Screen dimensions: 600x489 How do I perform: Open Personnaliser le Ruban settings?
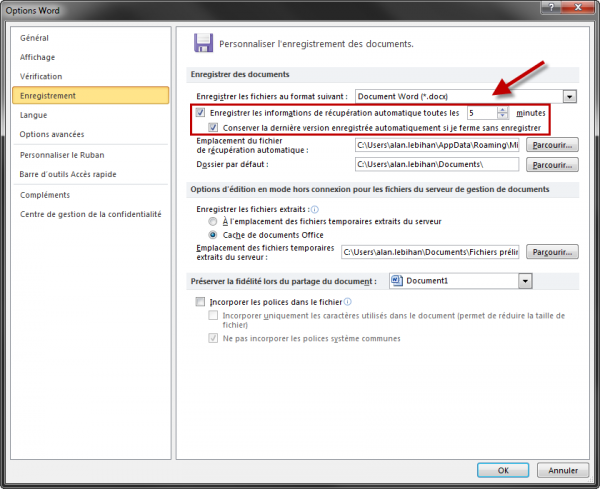tap(62, 155)
